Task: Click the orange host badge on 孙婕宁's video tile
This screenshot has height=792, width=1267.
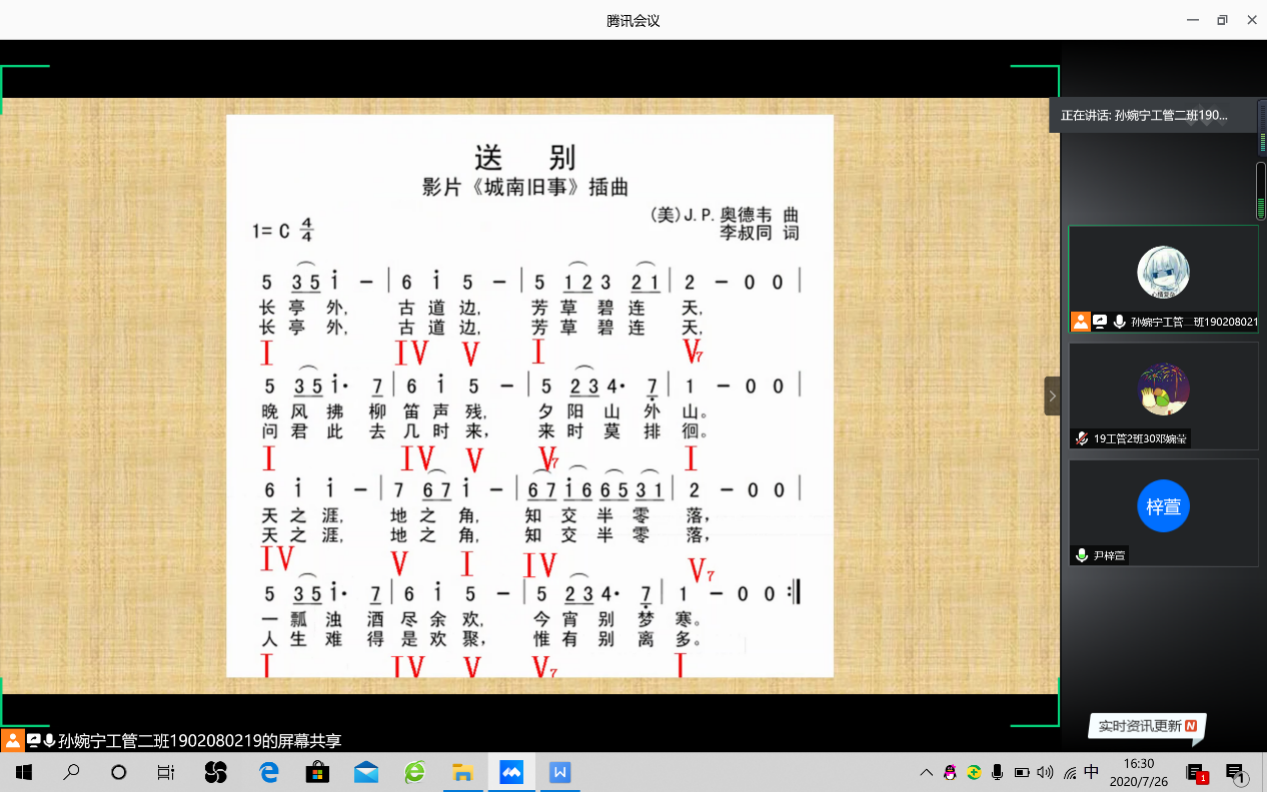Action: point(1081,320)
